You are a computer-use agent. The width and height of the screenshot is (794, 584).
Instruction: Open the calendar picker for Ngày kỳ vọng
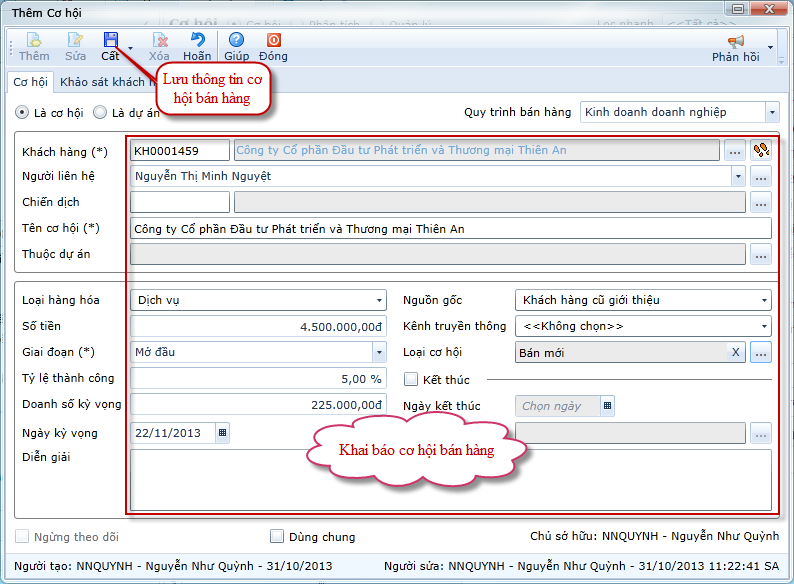pos(222,432)
